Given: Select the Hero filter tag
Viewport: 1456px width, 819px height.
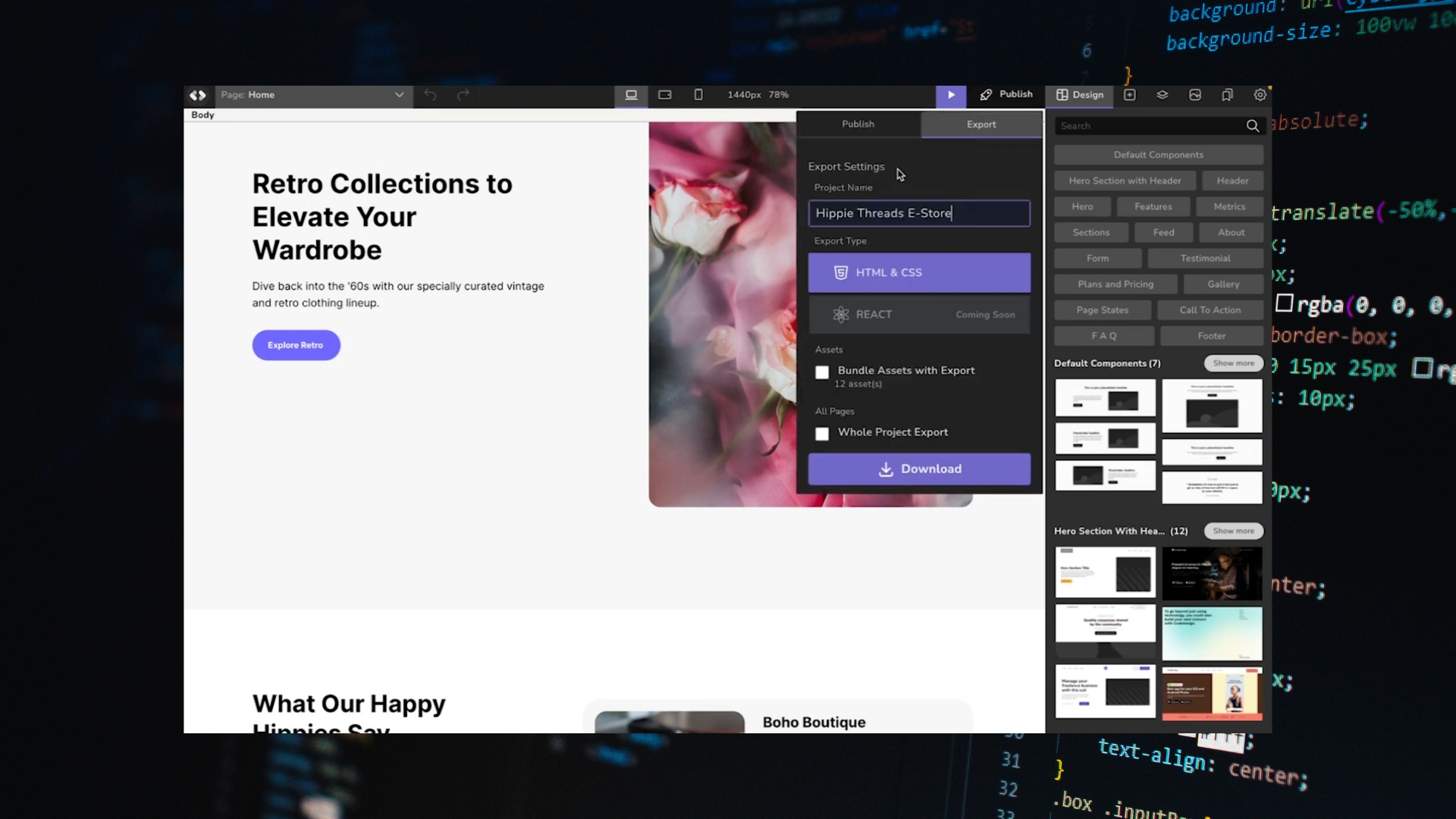Looking at the screenshot, I should (x=1082, y=206).
